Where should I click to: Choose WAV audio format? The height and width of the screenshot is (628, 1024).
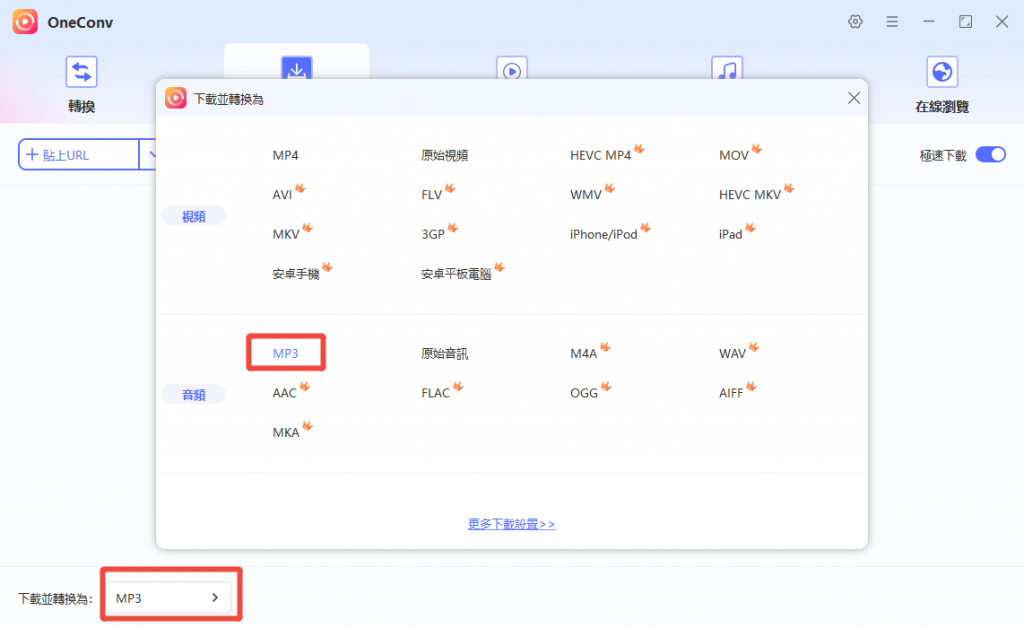[732, 354]
